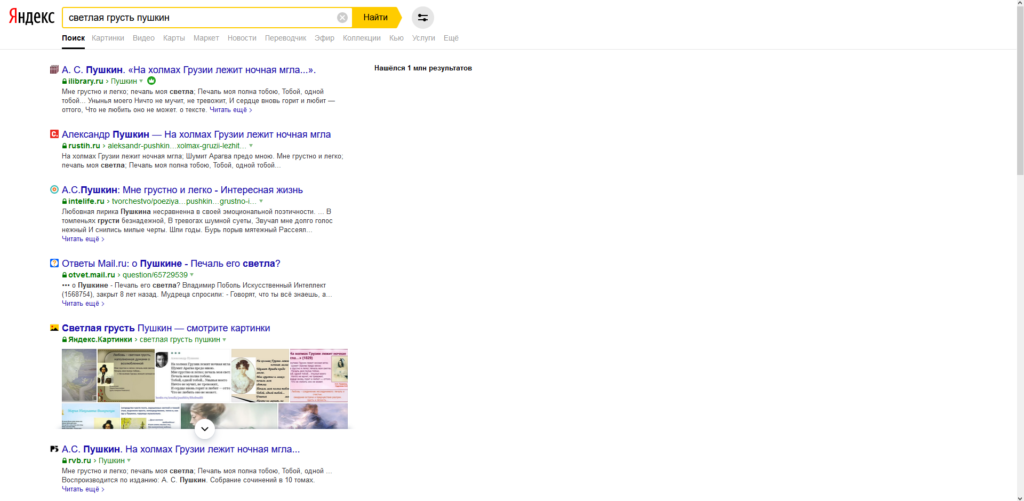
Task: Click the rustih.ru green domain link
Action: click(84, 146)
